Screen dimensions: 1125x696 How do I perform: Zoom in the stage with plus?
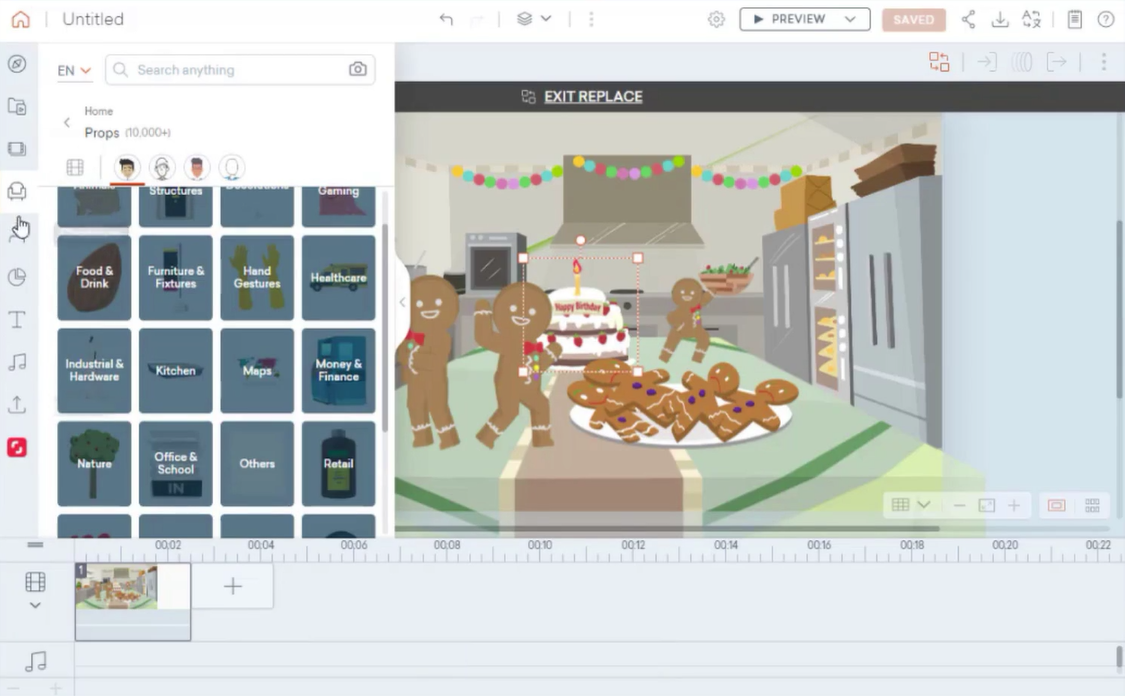(1014, 506)
